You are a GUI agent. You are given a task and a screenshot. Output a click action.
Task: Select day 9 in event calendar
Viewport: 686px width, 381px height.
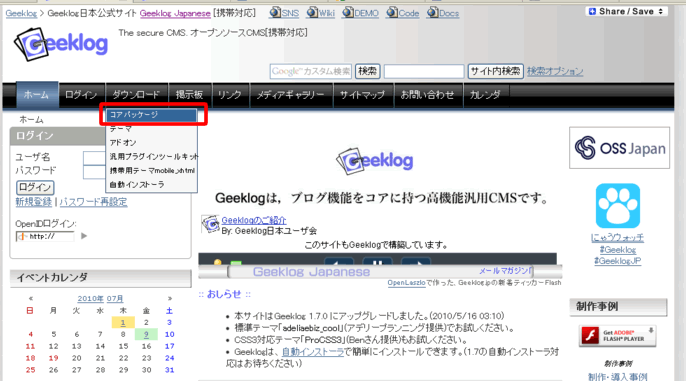point(146,335)
